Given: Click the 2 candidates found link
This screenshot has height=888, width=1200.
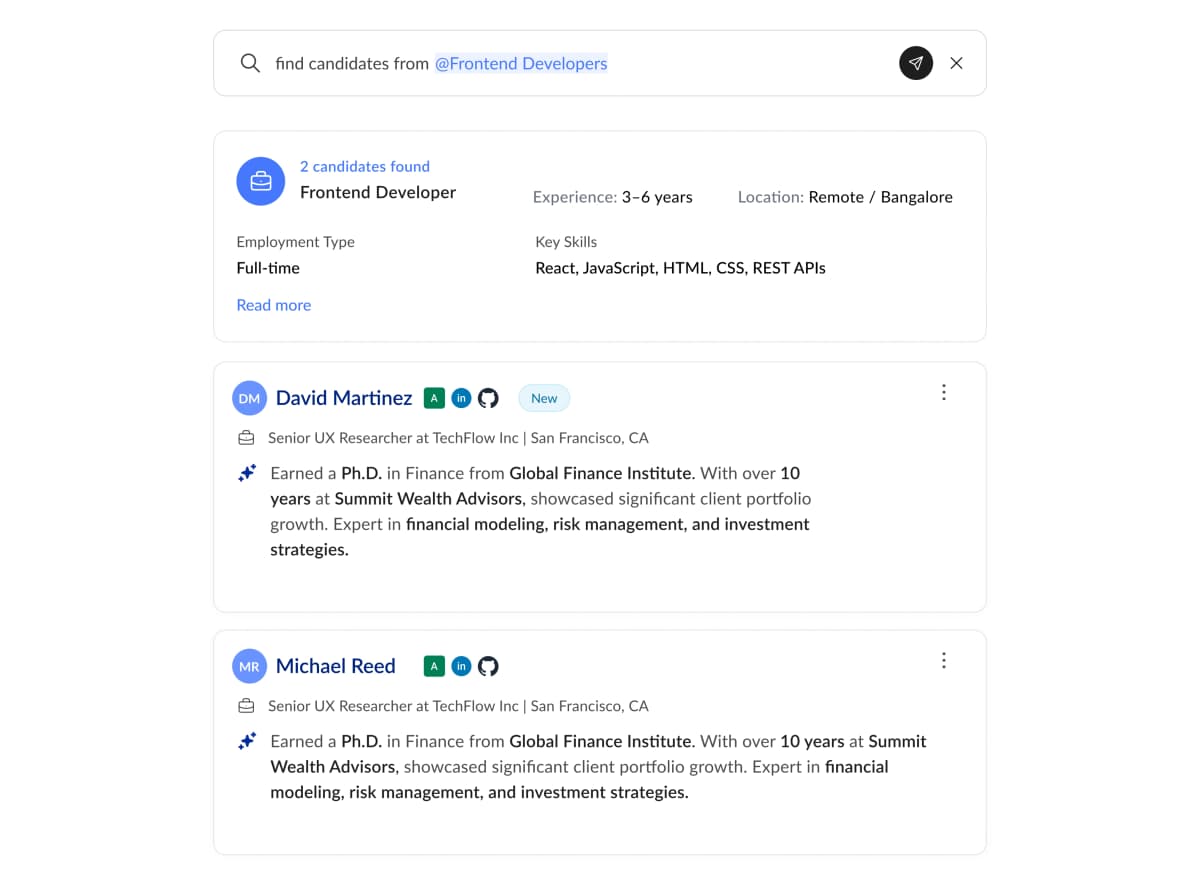Looking at the screenshot, I should pos(364,166).
